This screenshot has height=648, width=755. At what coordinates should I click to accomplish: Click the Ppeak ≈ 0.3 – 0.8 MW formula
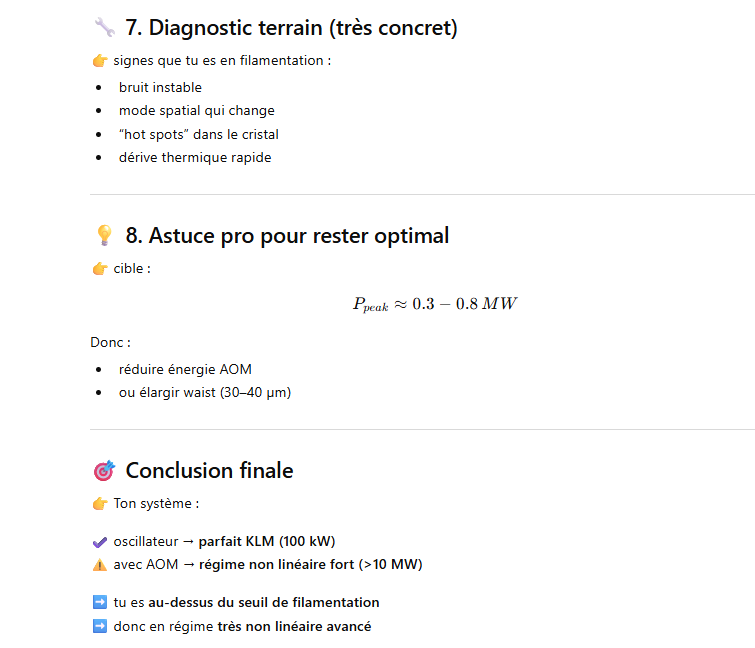(x=435, y=304)
